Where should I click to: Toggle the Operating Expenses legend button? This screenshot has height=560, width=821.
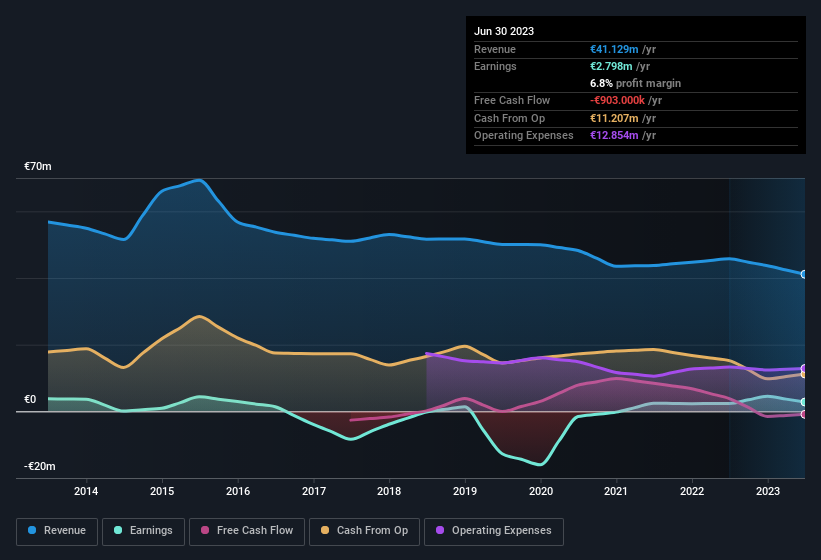coord(494,531)
